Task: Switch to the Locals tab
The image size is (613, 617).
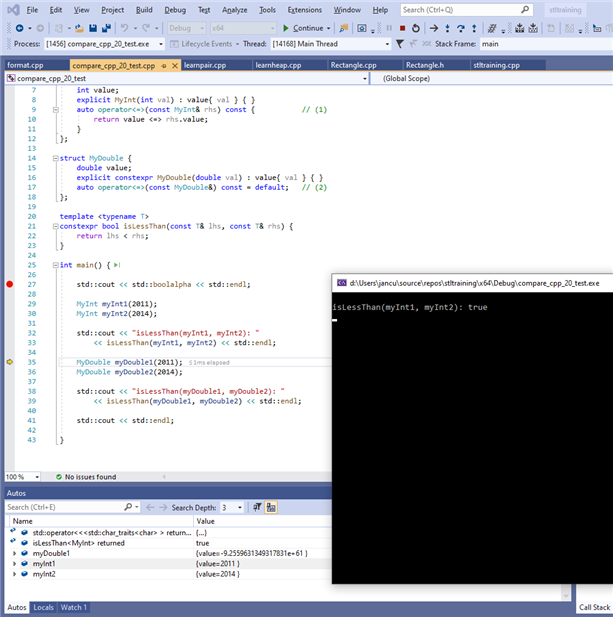Action: tap(44, 607)
